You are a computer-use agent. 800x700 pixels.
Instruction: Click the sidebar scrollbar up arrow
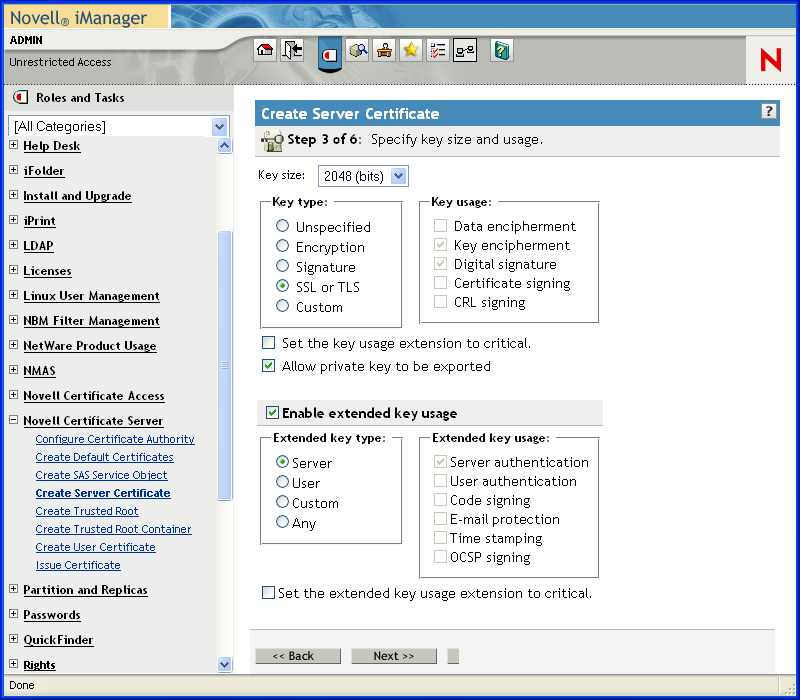224,146
